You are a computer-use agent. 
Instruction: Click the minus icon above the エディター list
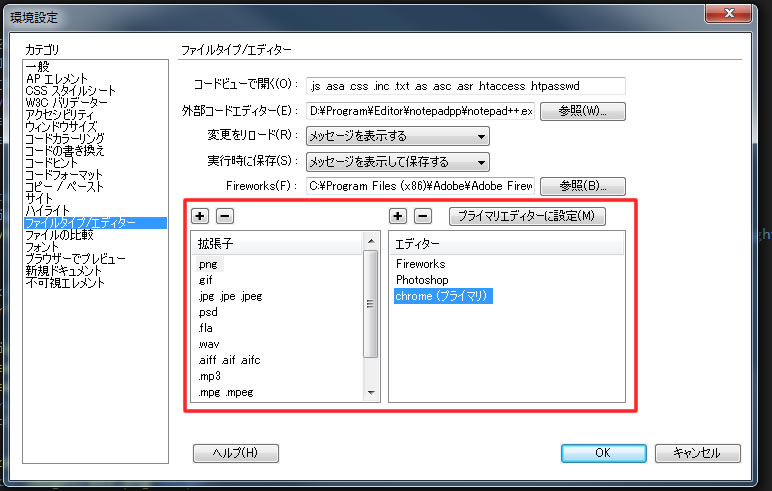pos(423,215)
